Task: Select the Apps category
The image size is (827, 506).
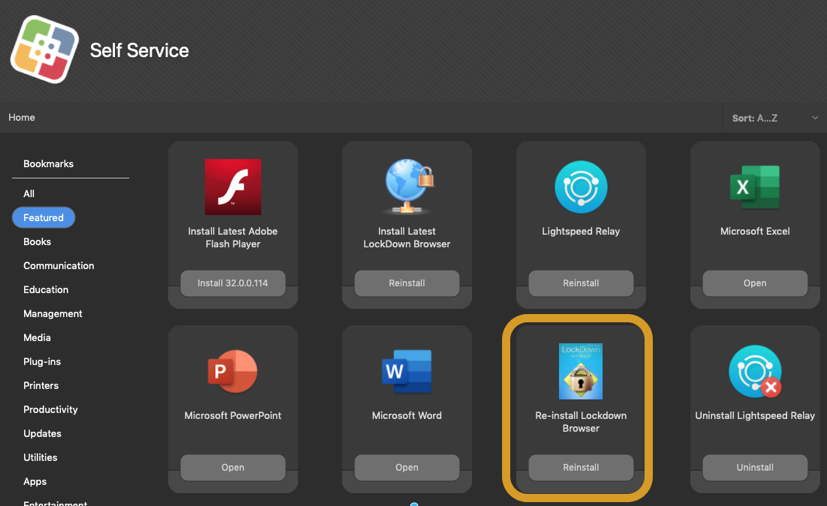Action: [x=35, y=482]
